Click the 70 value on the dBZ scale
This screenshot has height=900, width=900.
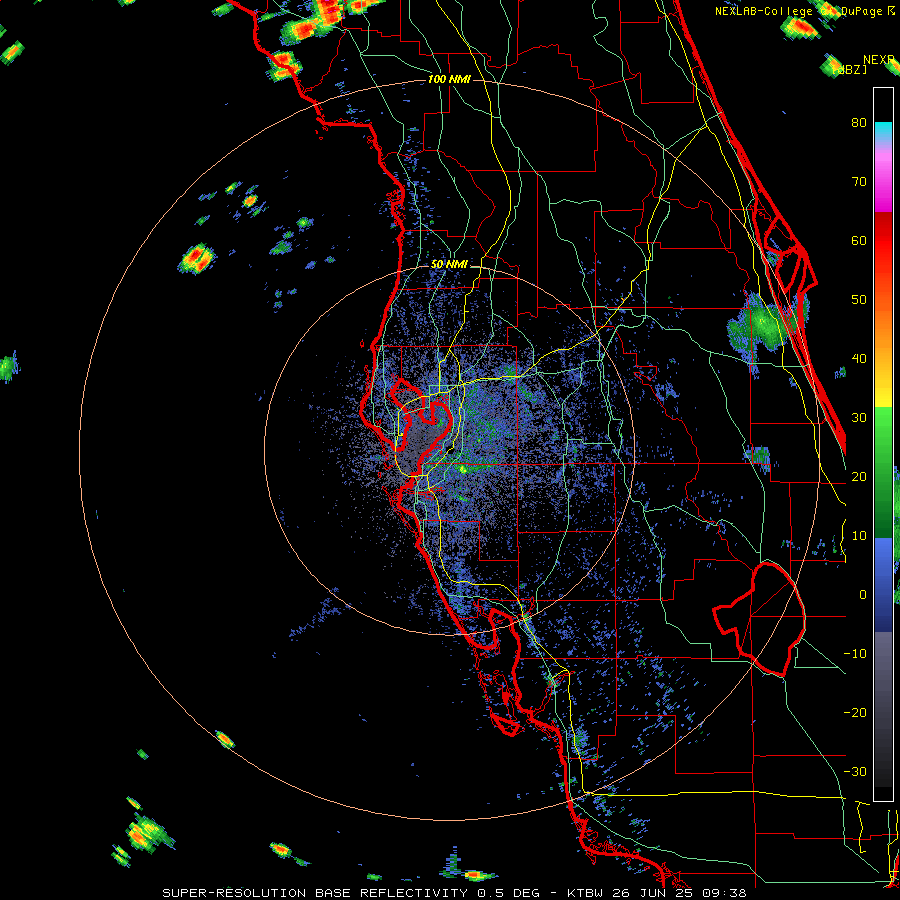859,182
